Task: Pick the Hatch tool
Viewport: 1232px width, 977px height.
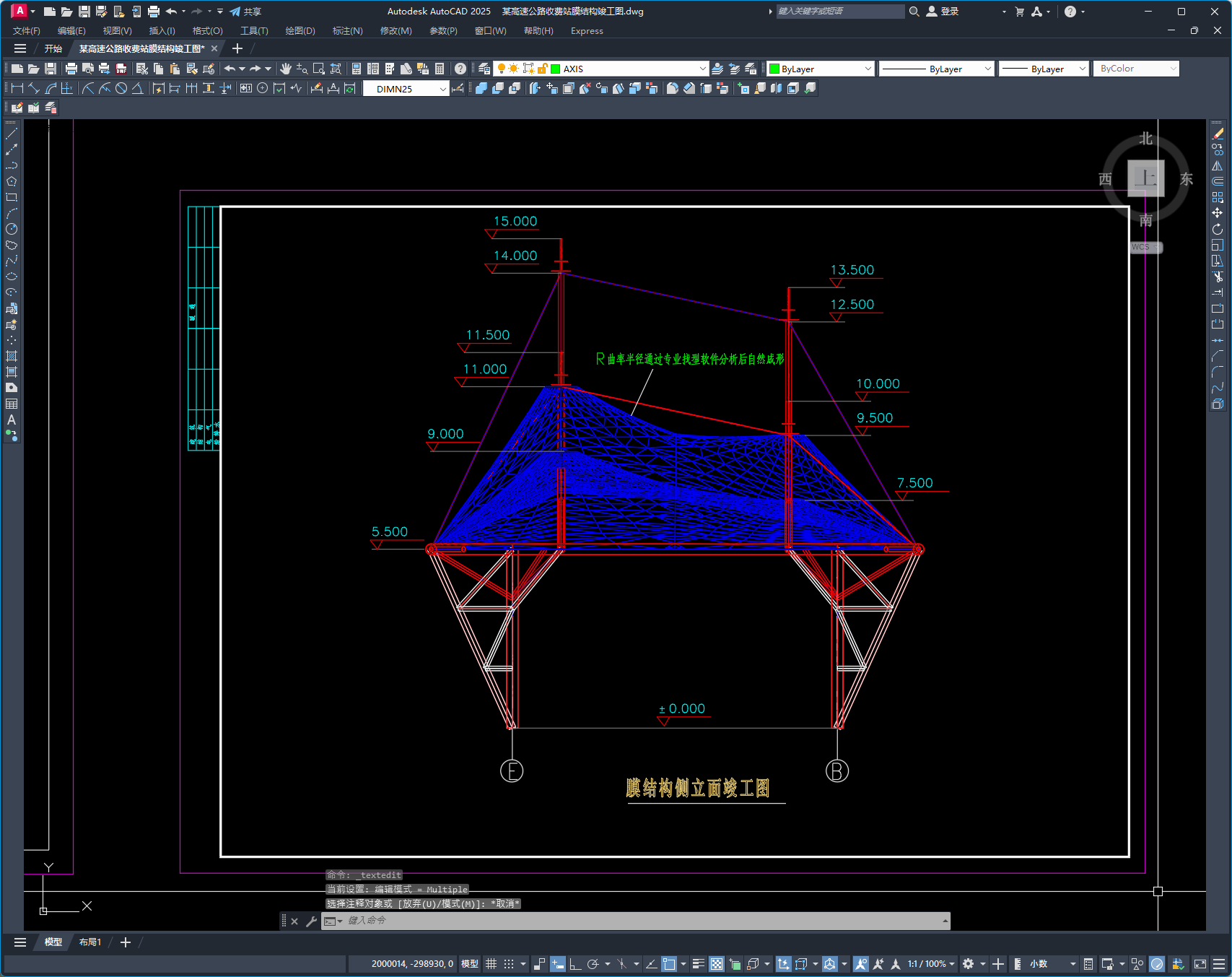Action: 12,356
